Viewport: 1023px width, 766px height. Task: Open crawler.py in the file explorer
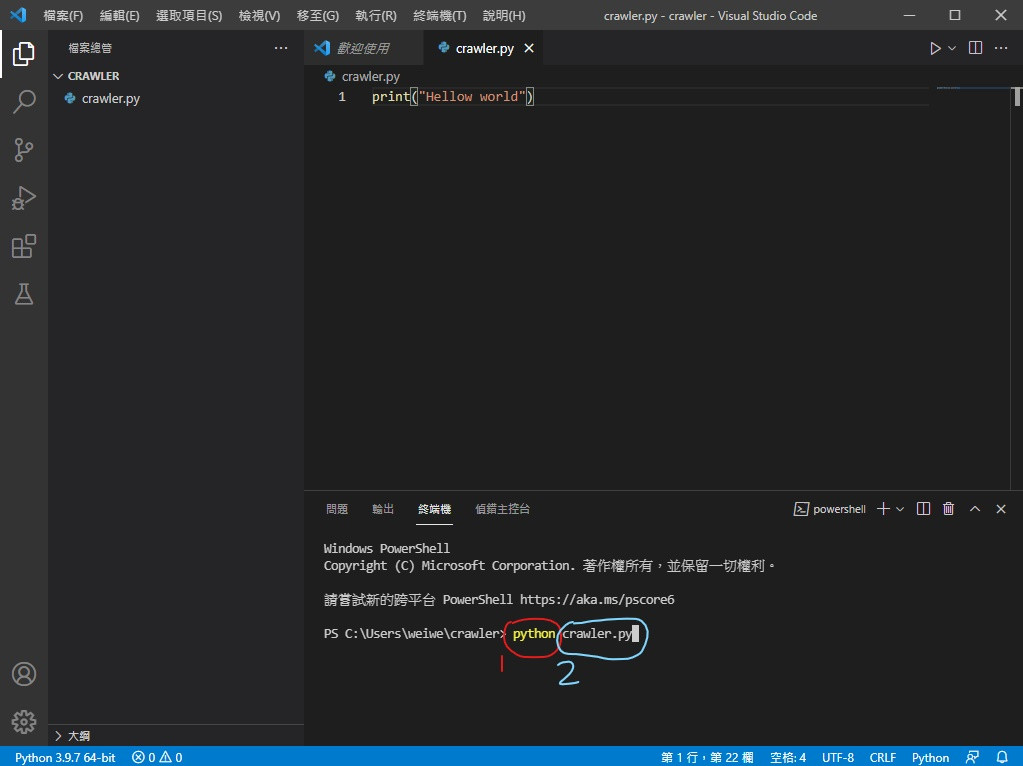pos(110,99)
